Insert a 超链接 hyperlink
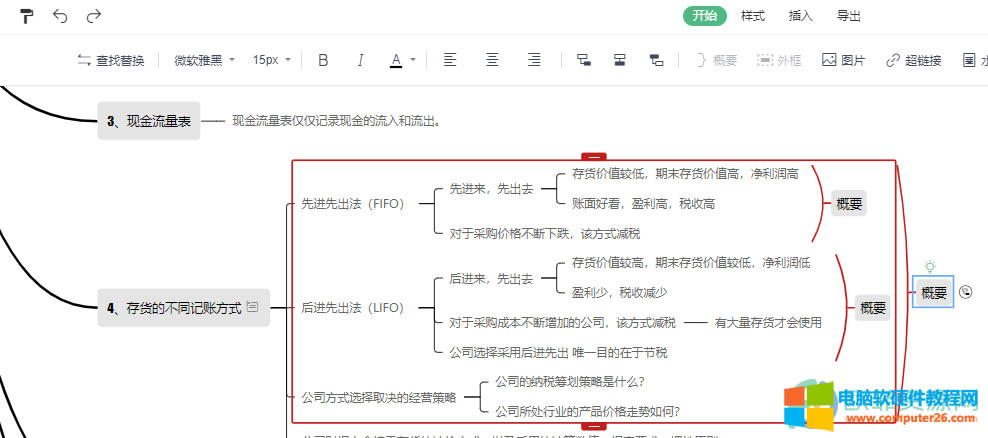This screenshot has width=988, height=438. [x=913, y=60]
